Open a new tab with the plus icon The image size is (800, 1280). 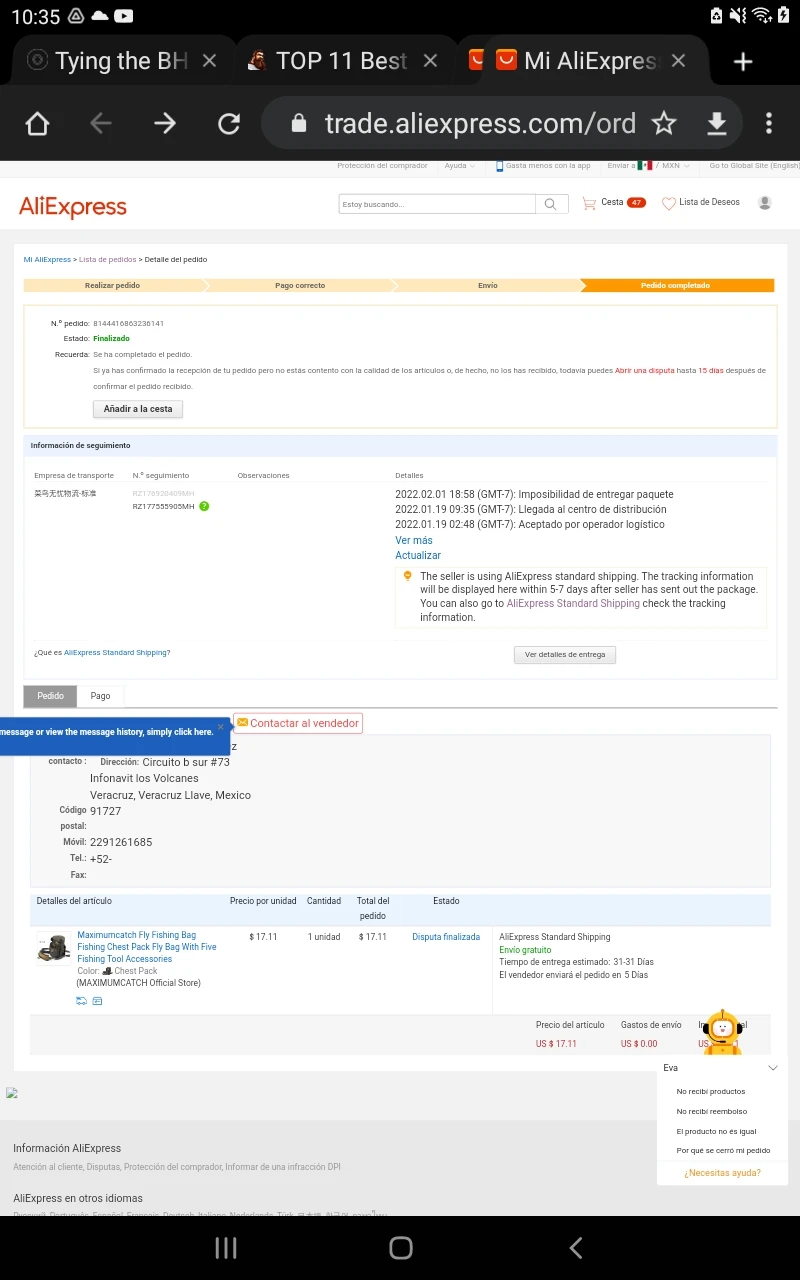coord(742,62)
